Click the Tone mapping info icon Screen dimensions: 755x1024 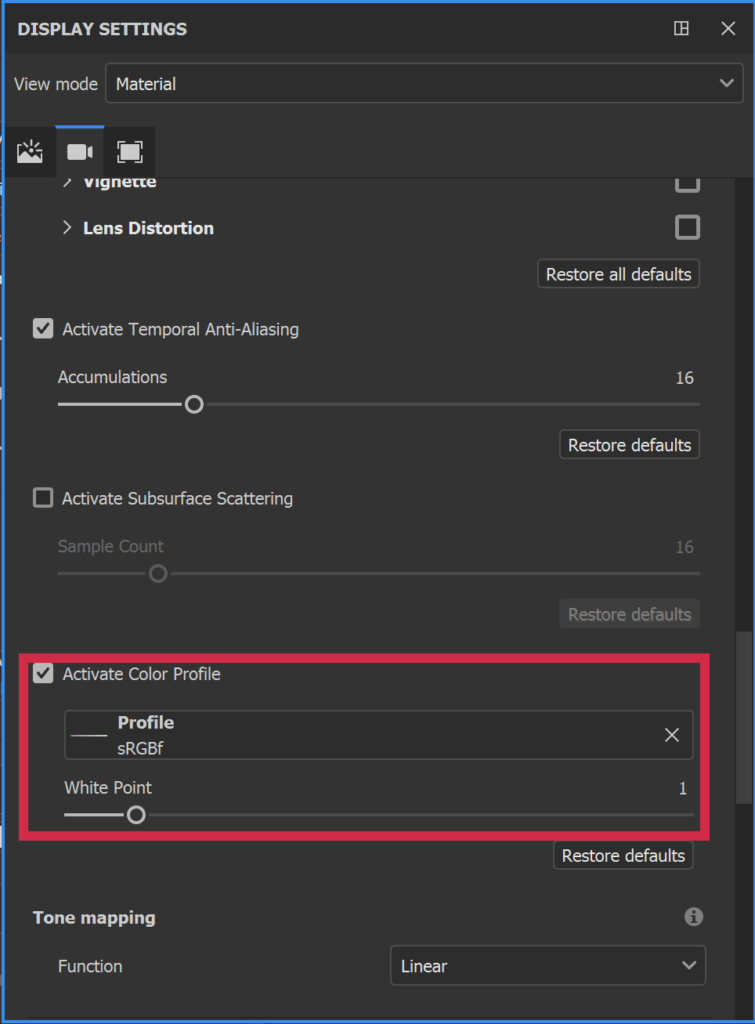click(x=693, y=916)
